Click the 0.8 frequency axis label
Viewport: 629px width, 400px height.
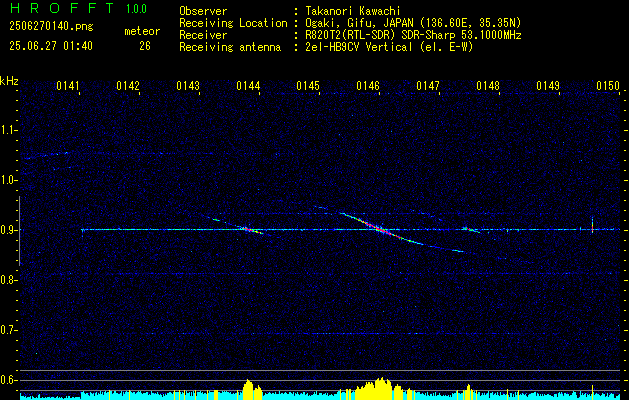[8, 280]
